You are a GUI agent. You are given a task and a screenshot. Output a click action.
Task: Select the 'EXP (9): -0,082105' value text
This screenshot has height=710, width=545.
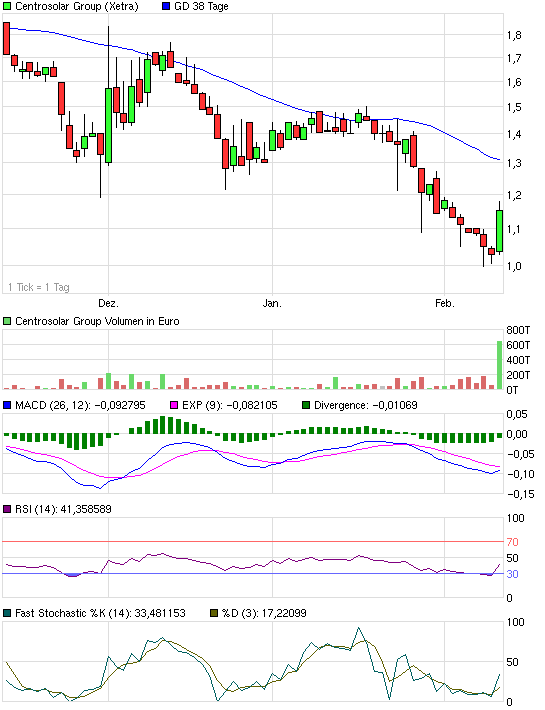[x=230, y=405]
